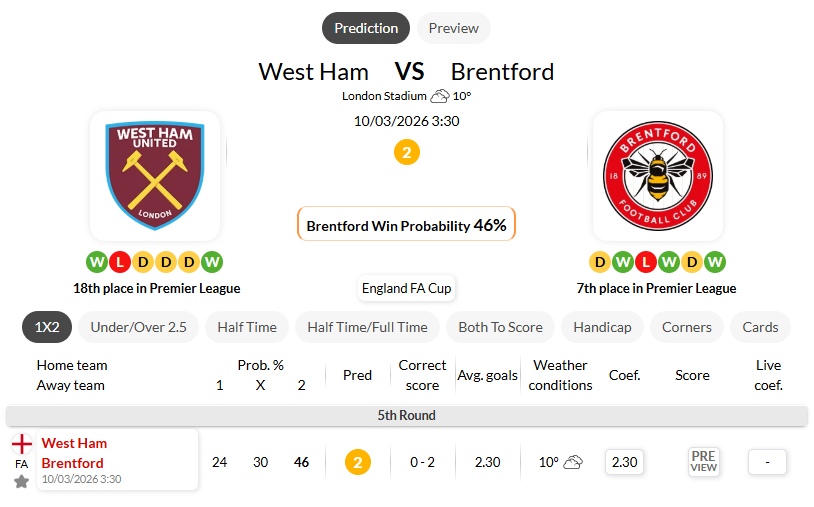Click the 2.30 coefficient button
This screenshot has width=814, height=507.
[x=624, y=462]
